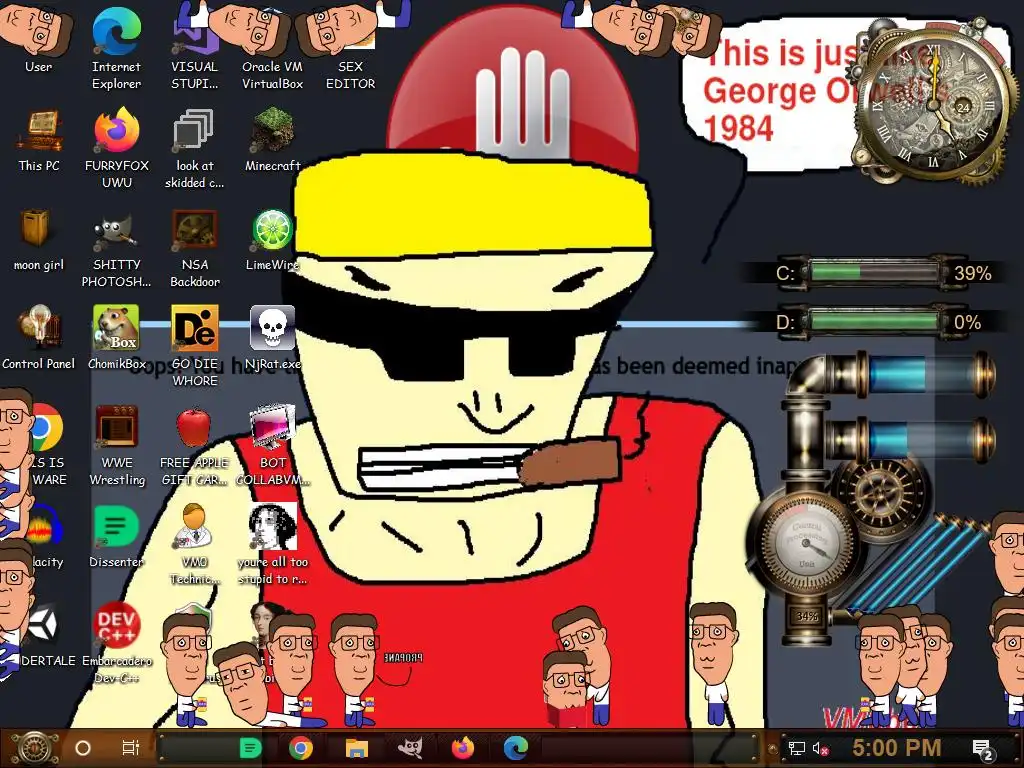
Task: Click the 5:00 PM taskbar clock
Action: point(897,748)
